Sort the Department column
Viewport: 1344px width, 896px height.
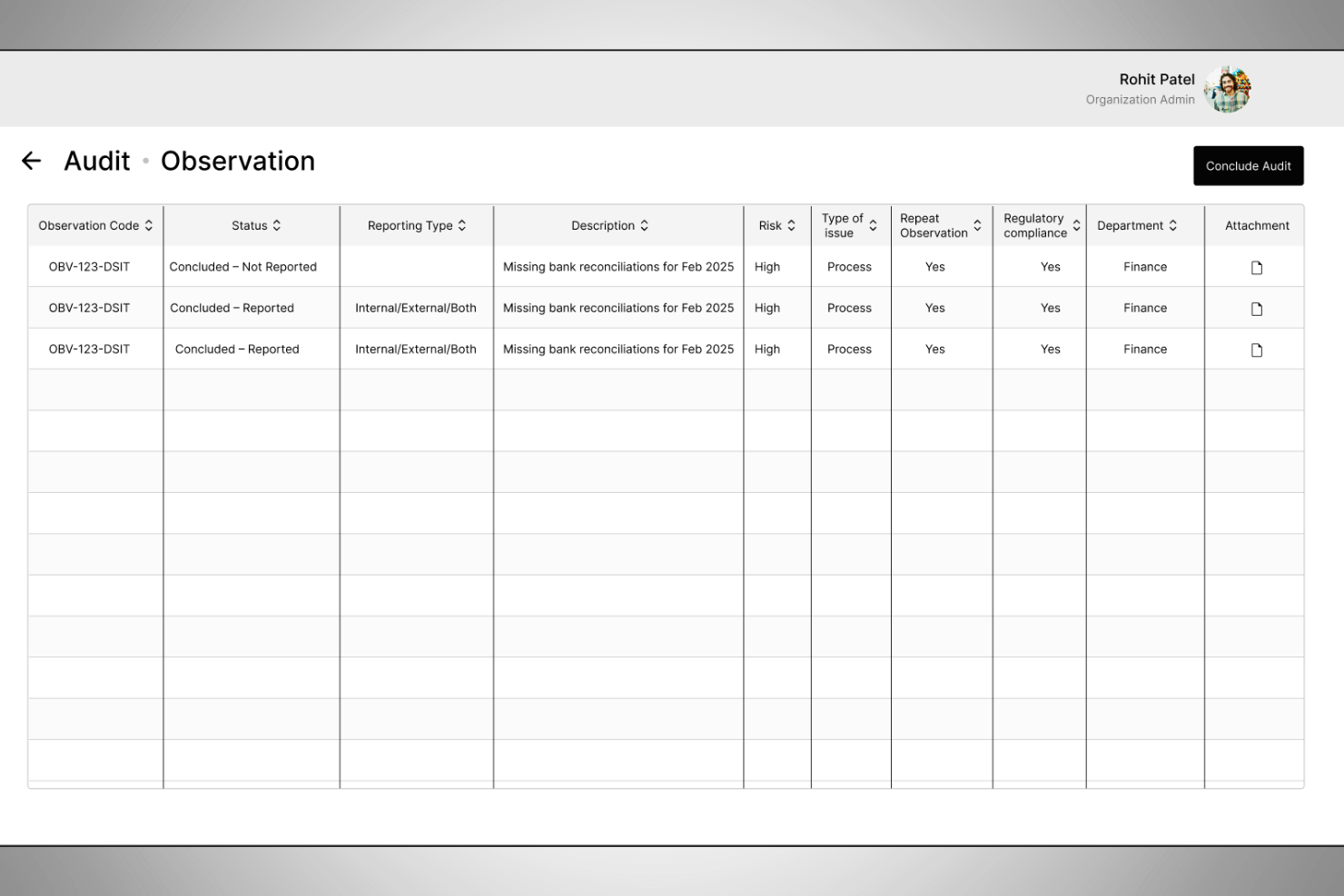pos(1173,225)
